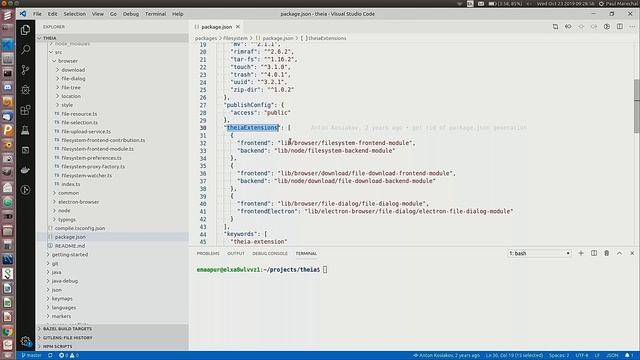Click the editor vertical scrollbar

[x=637, y=106]
